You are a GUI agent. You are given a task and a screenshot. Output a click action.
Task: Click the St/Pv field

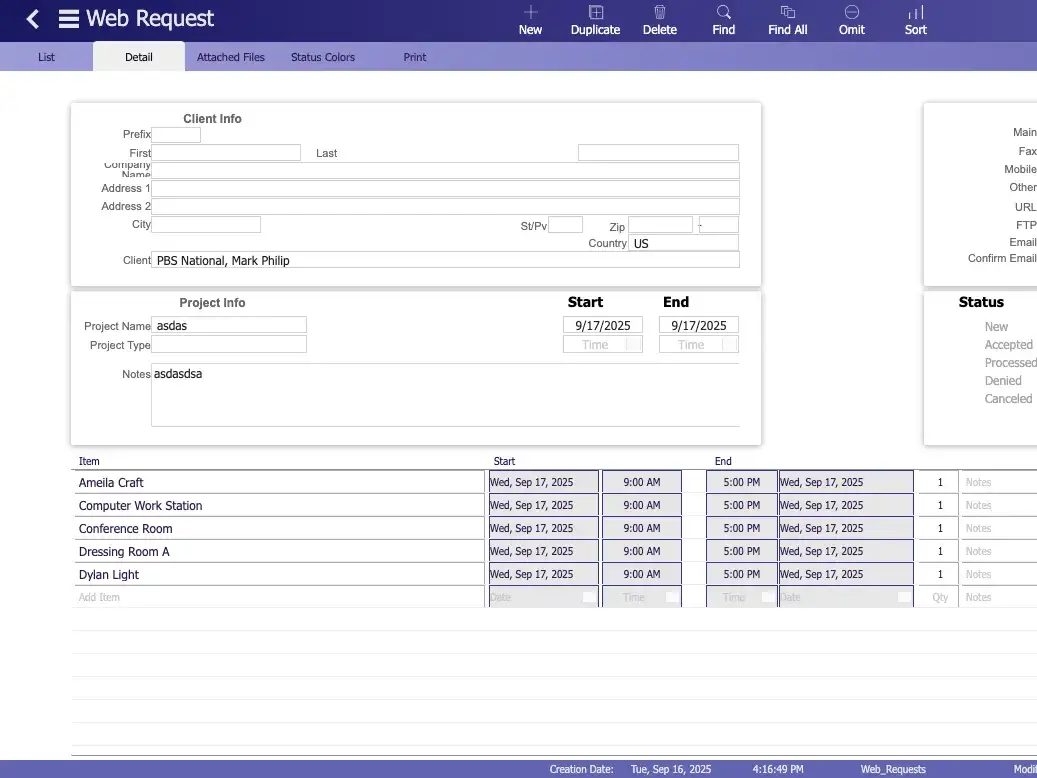(x=565, y=224)
